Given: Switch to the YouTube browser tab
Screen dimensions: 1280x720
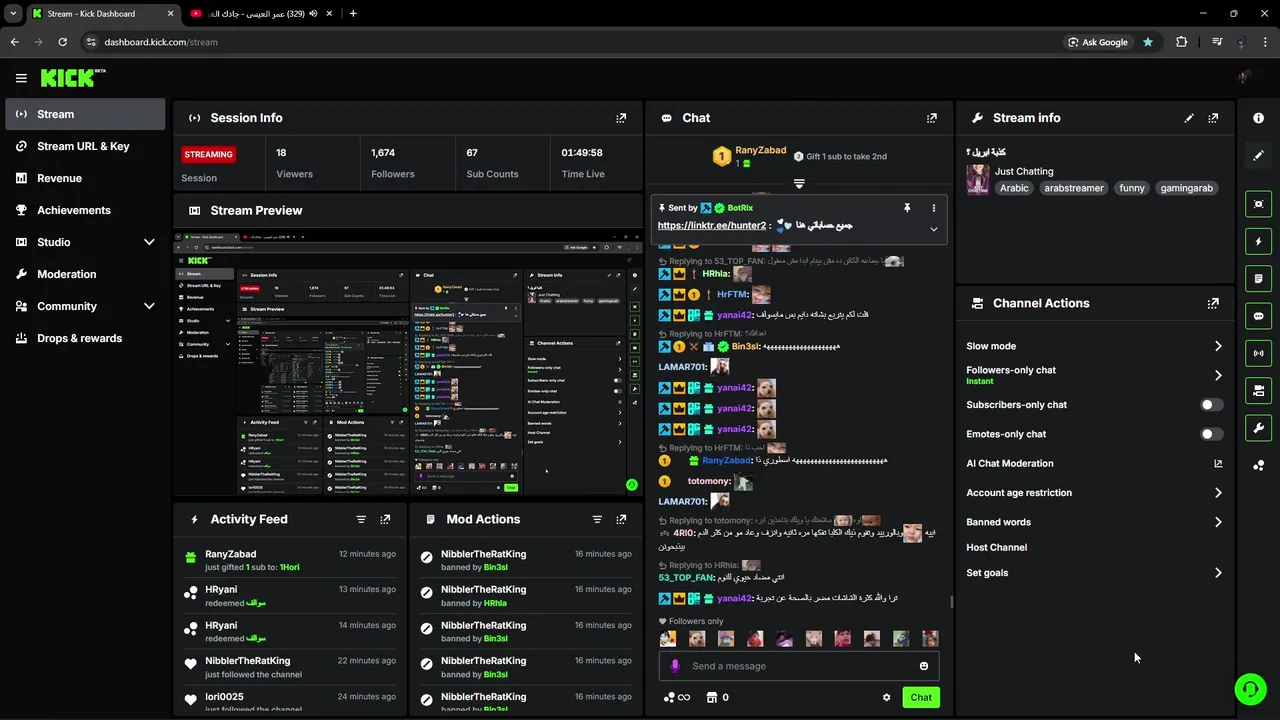Looking at the screenshot, I should pyautogui.click(x=260, y=13).
